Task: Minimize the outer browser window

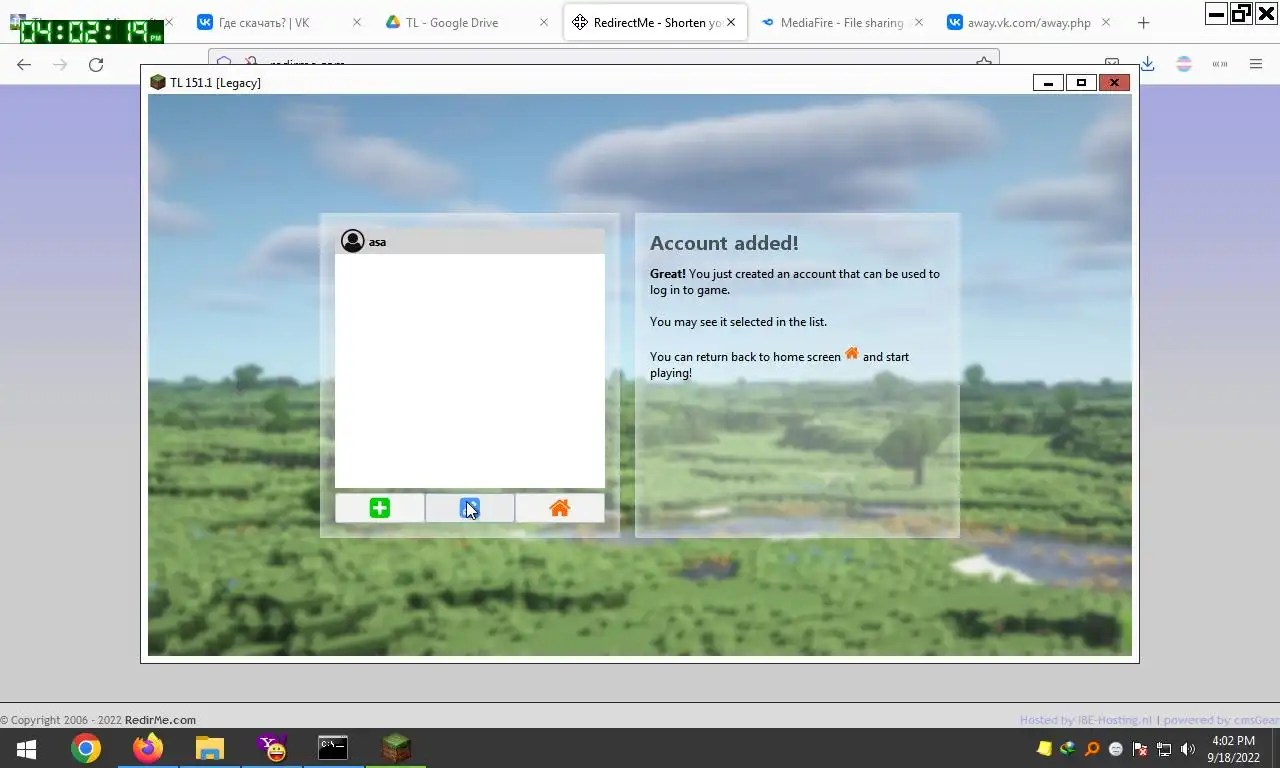Action: point(1216,13)
